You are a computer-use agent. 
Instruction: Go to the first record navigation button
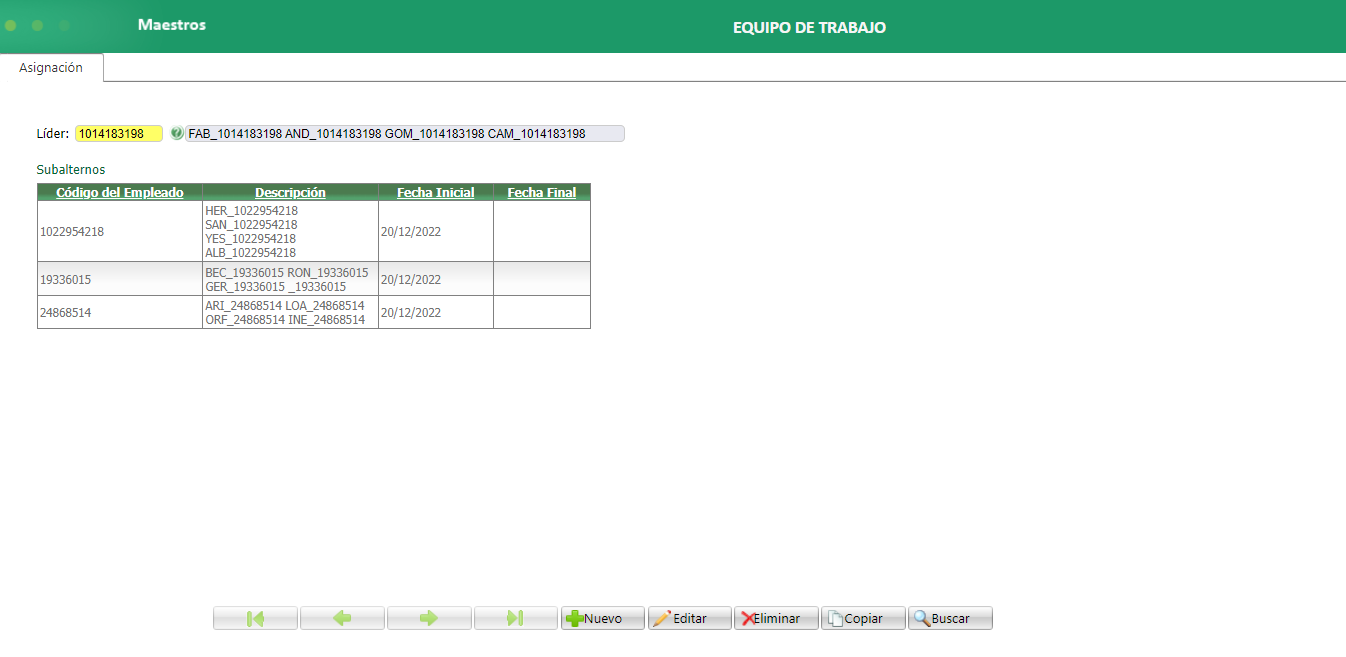(255, 618)
